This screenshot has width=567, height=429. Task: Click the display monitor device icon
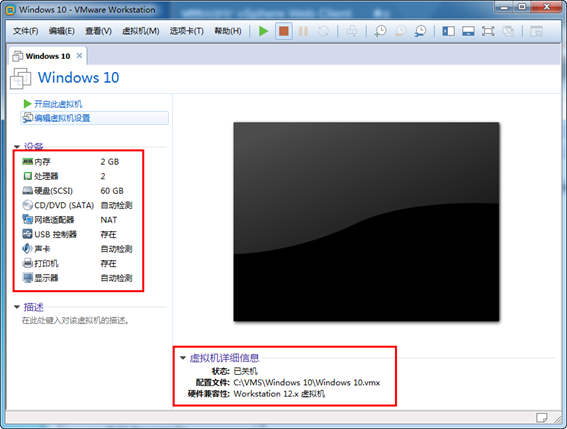pyautogui.click(x=27, y=278)
